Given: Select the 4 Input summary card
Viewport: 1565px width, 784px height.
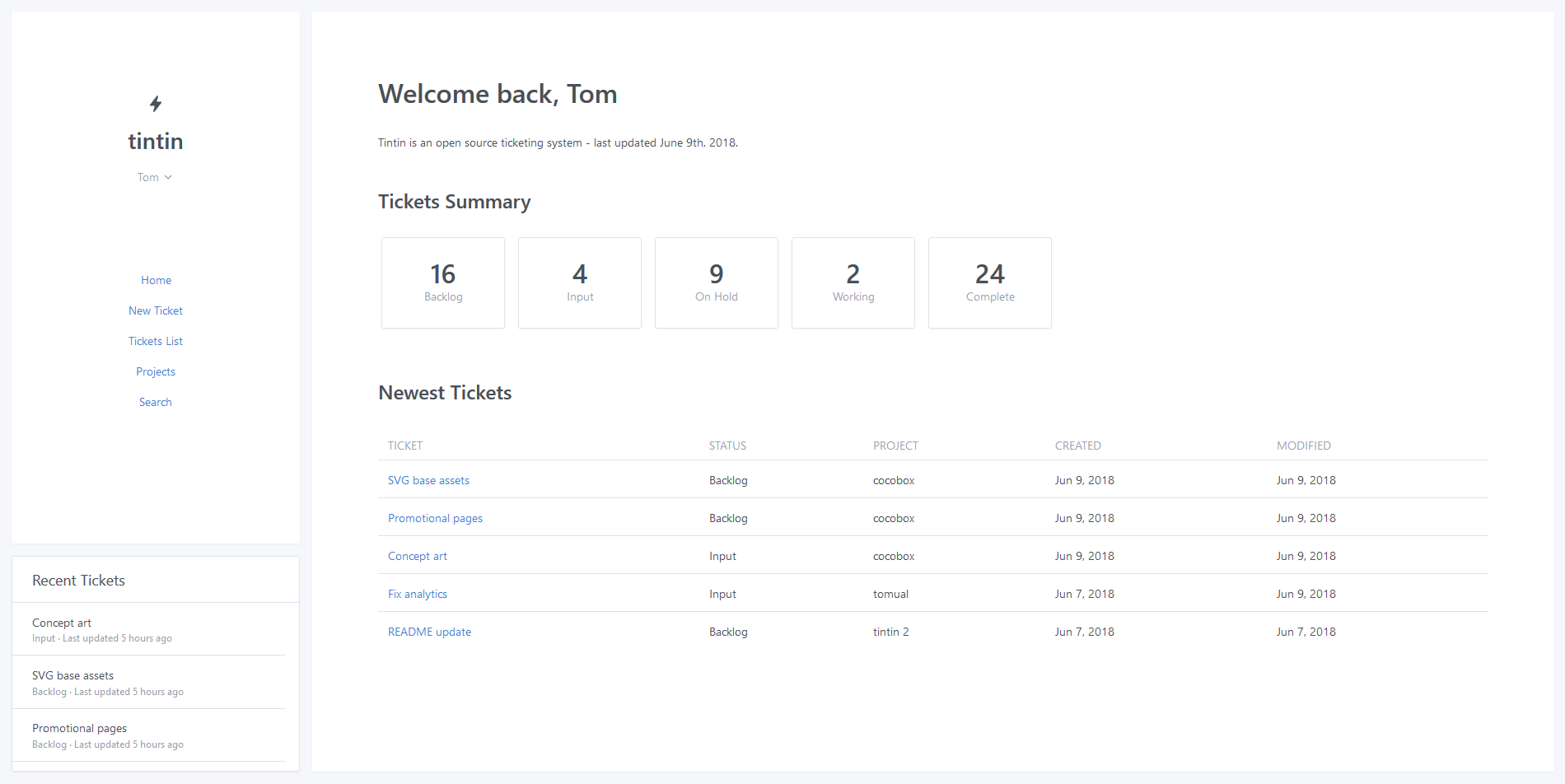Looking at the screenshot, I should point(580,282).
